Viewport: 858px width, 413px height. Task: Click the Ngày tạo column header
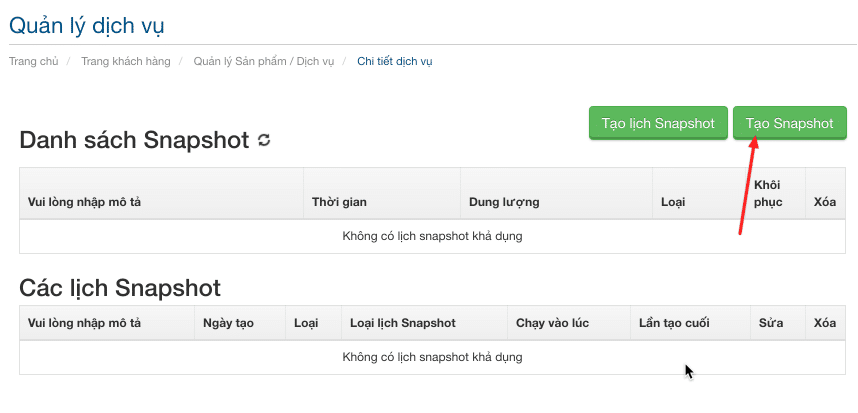pos(228,323)
